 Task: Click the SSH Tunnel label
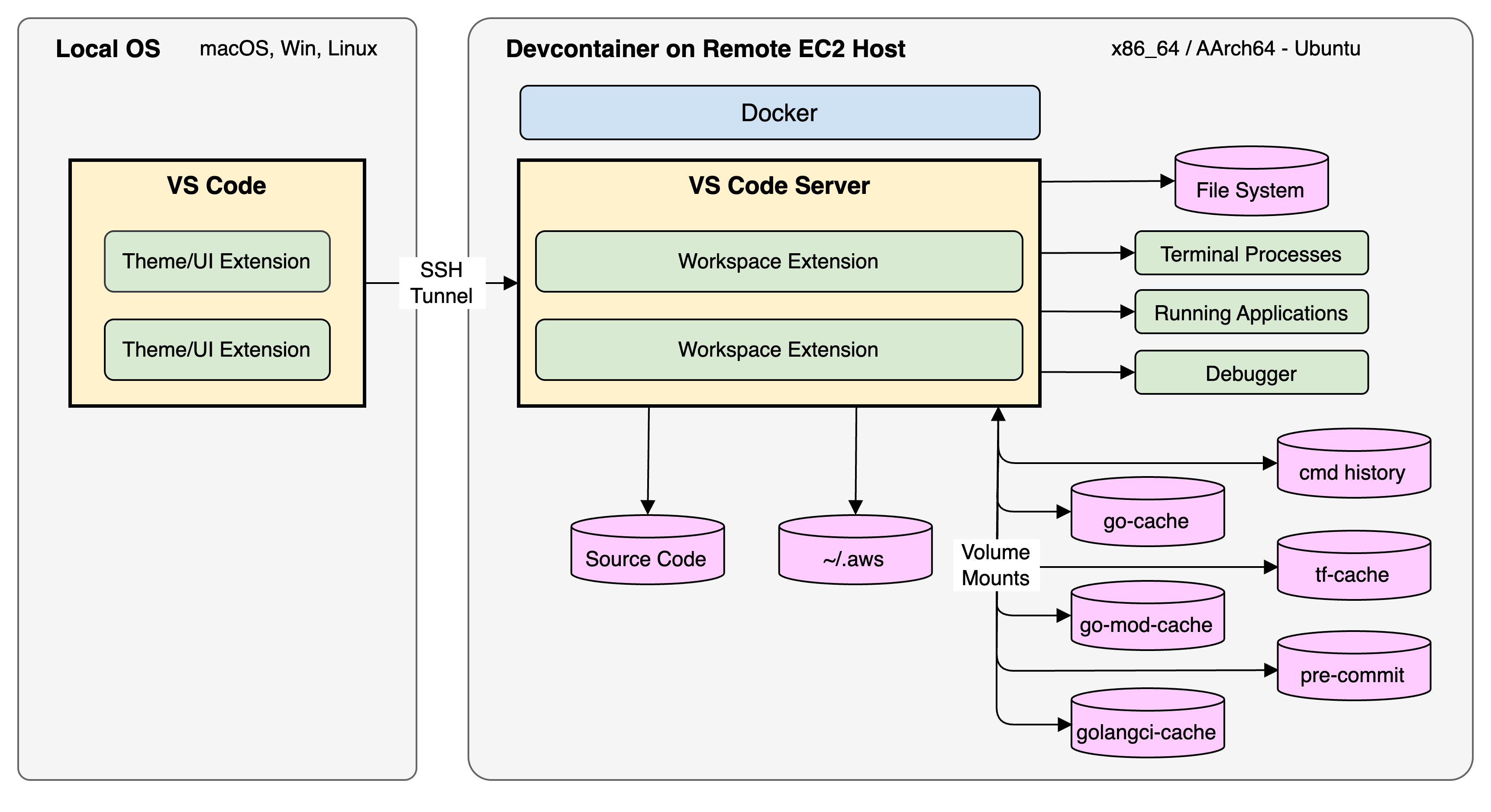point(442,283)
